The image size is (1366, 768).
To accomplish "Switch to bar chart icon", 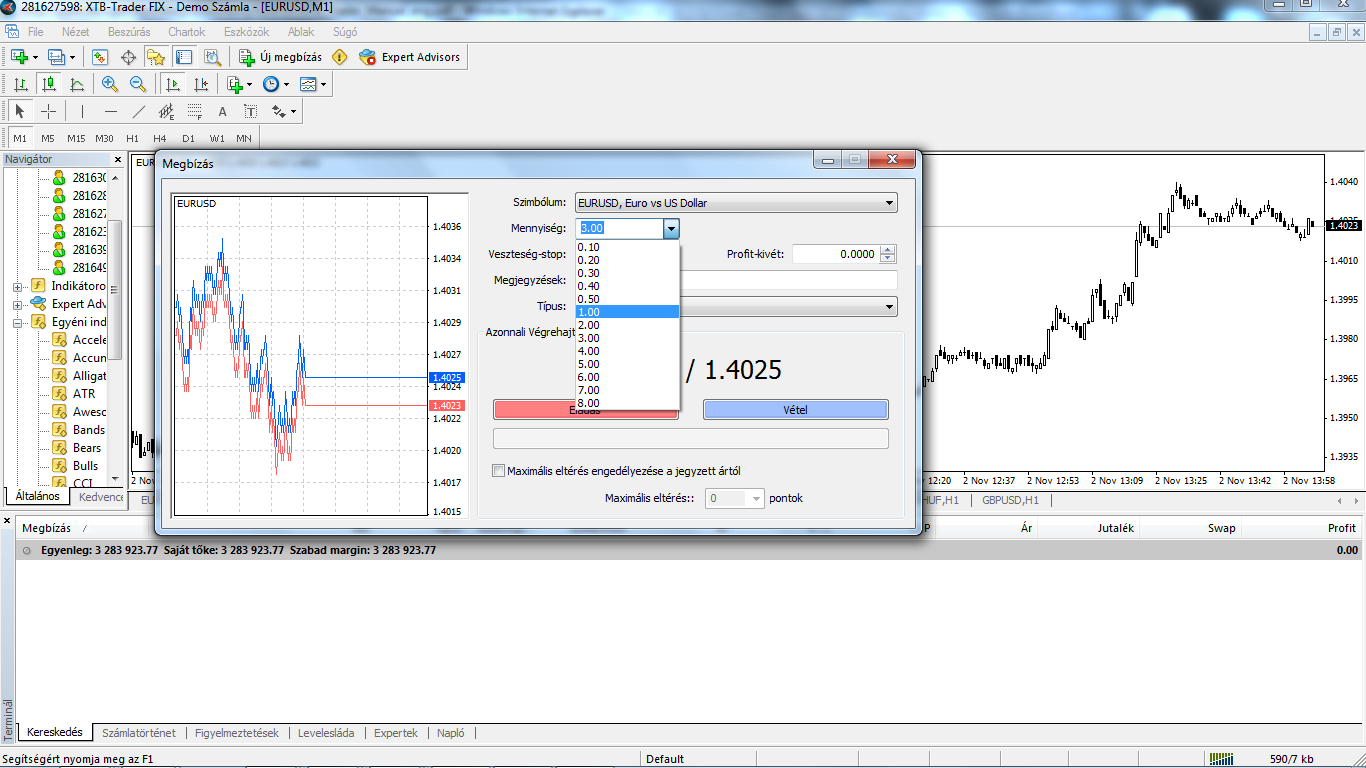I will point(20,84).
